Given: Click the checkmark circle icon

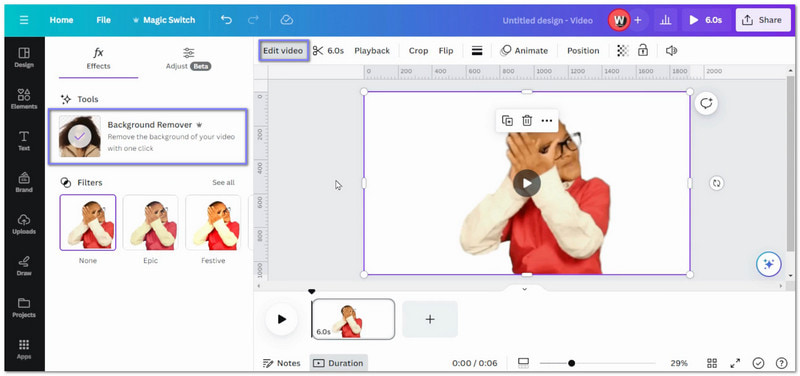Looking at the screenshot, I should coord(759,363).
